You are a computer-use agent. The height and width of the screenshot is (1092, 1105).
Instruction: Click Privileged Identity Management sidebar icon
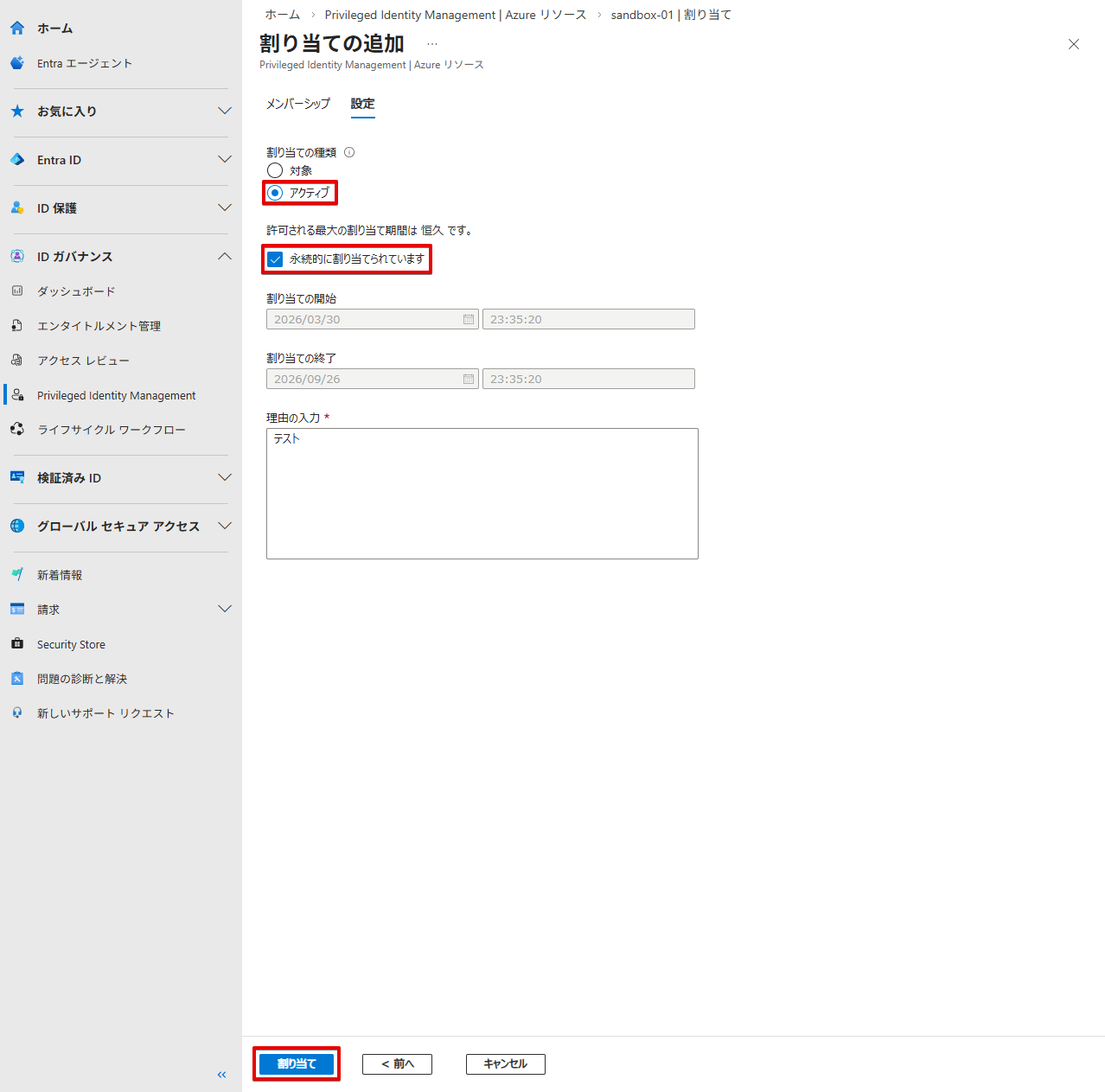coord(17,395)
